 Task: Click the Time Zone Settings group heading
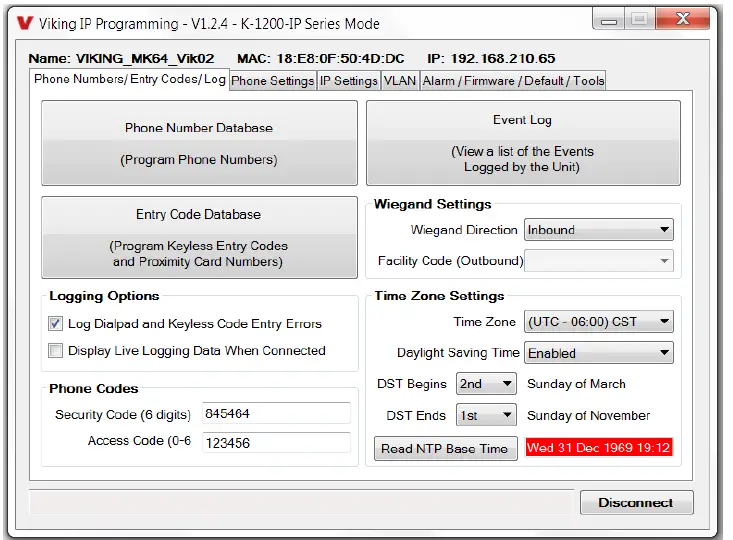(x=439, y=296)
